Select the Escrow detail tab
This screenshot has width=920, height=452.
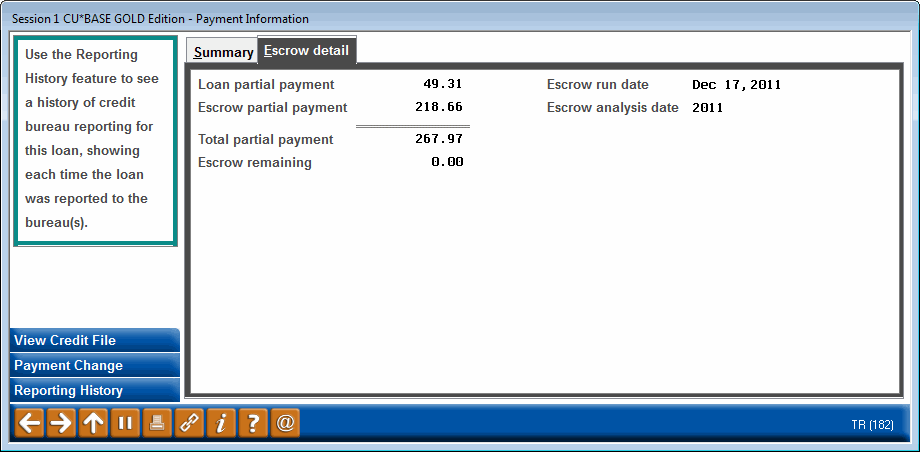307,50
